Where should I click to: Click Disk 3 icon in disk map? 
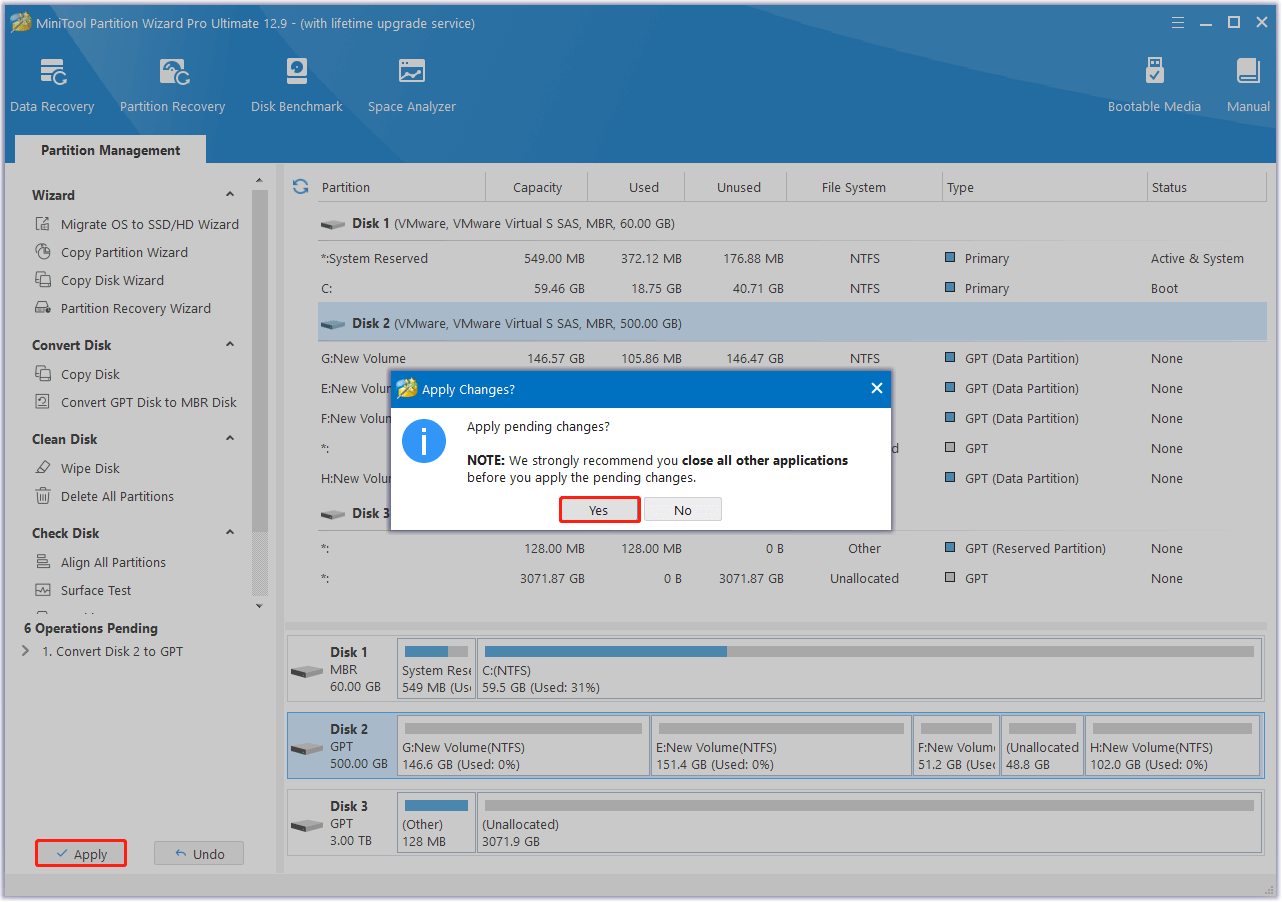tap(307, 824)
